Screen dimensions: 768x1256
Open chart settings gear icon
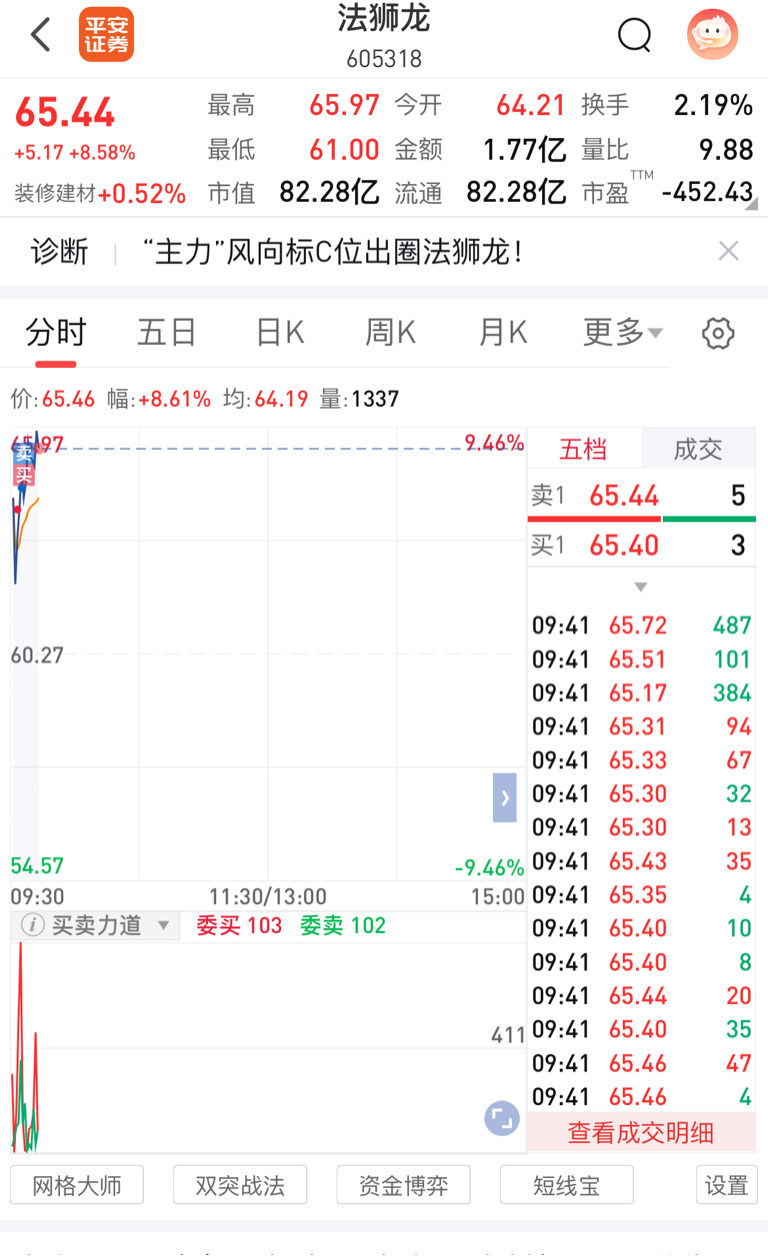pos(718,333)
